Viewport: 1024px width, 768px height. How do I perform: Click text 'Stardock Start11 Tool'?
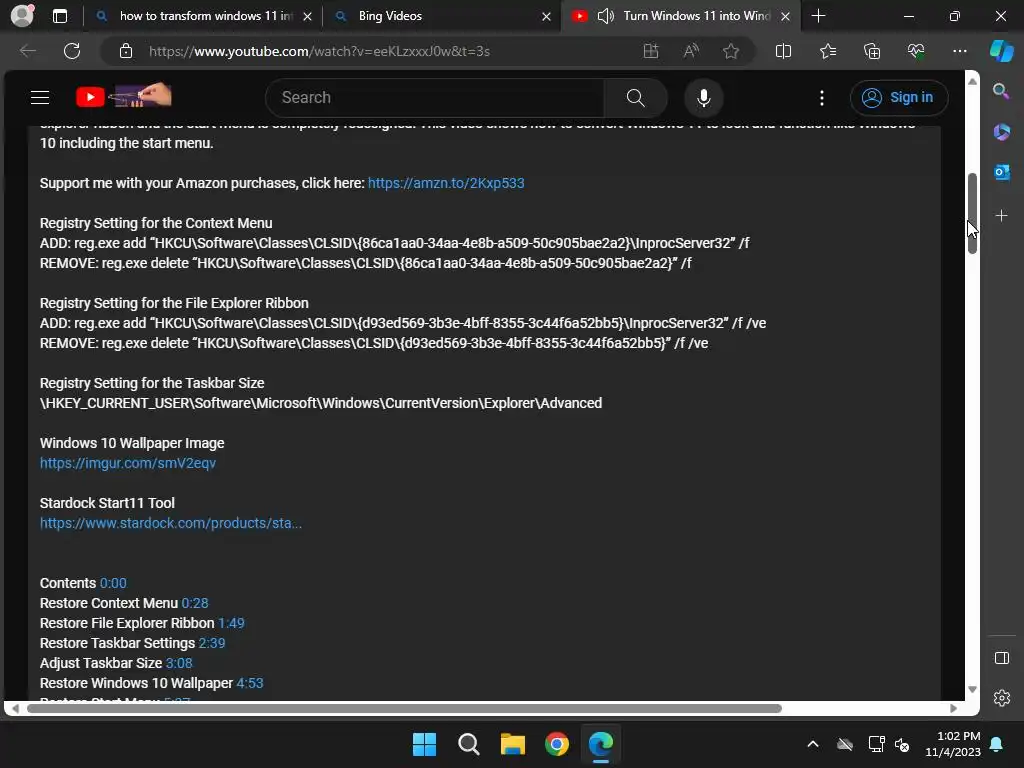(107, 504)
